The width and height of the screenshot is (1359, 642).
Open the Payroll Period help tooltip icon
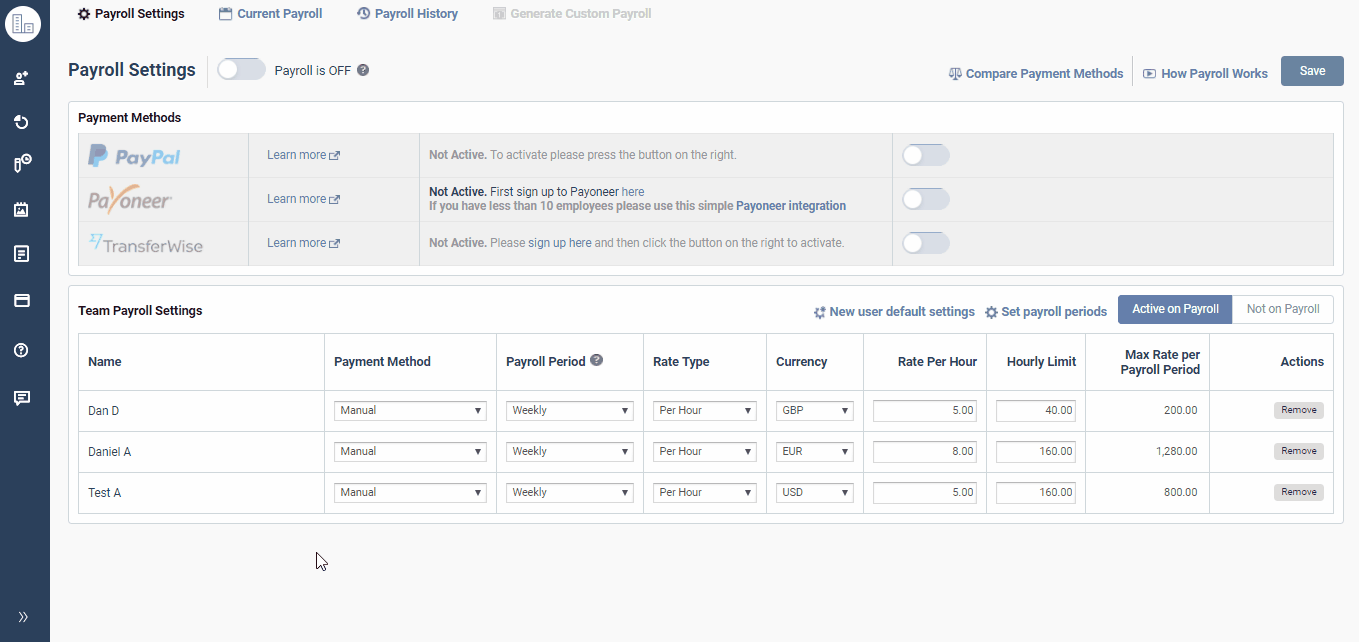pyautogui.click(x=597, y=360)
